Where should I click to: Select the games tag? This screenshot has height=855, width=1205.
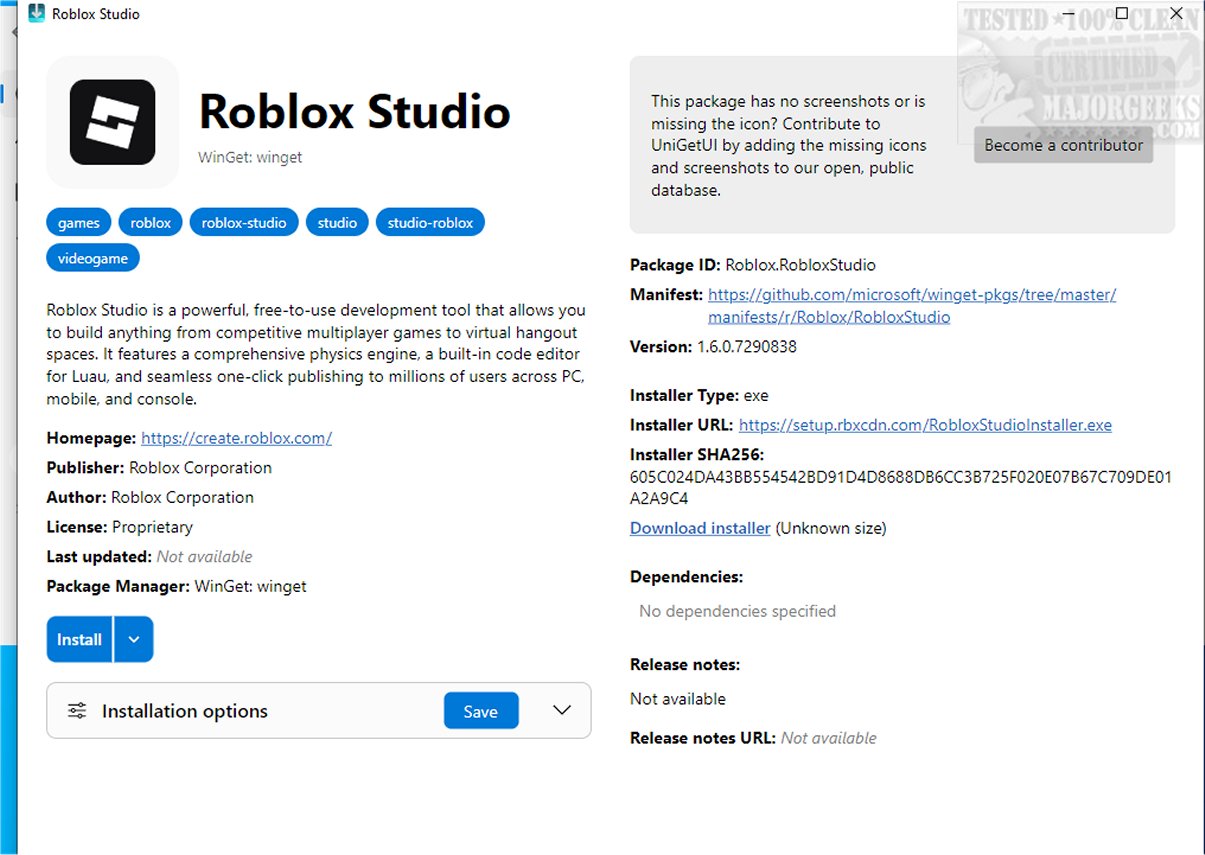click(79, 222)
